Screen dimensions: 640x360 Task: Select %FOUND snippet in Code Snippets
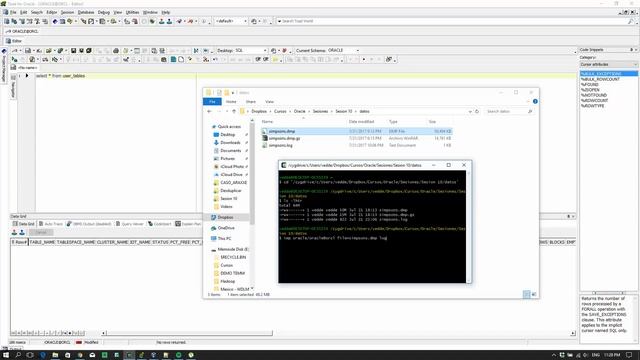click(x=589, y=84)
